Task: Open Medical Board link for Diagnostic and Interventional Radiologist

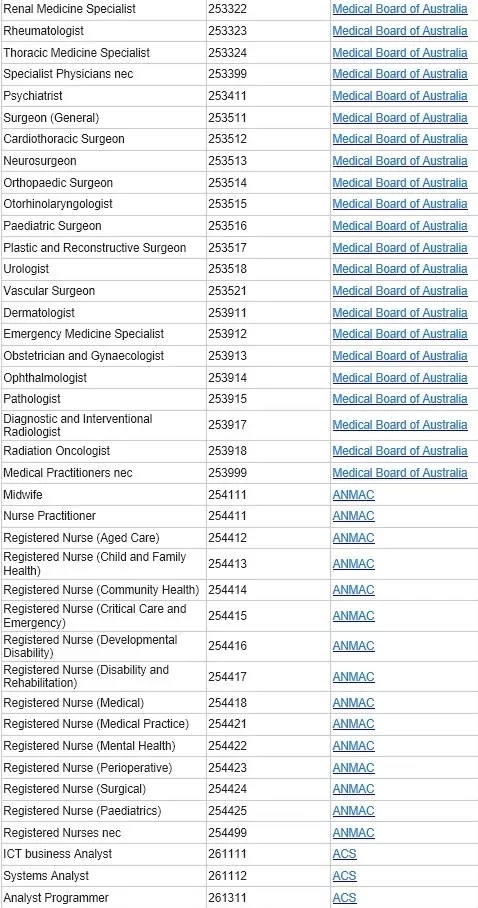Action: click(x=400, y=425)
